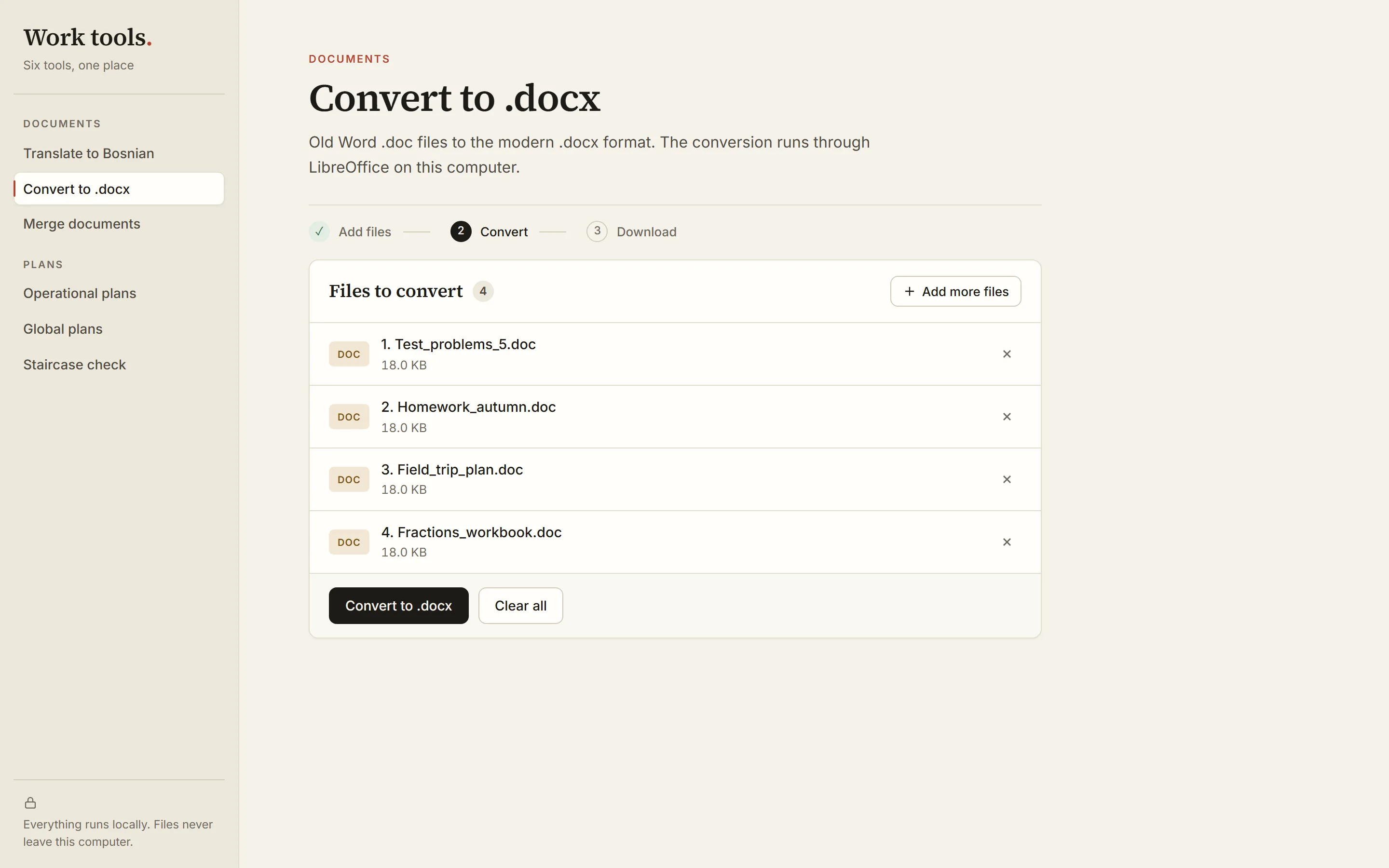Remove Fractions_workbook.doc with its X icon

click(1007, 542)
